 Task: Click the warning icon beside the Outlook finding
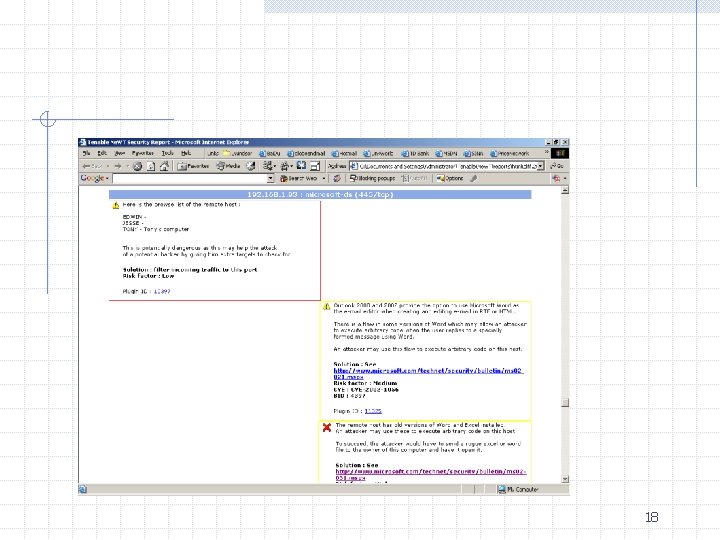326,306
